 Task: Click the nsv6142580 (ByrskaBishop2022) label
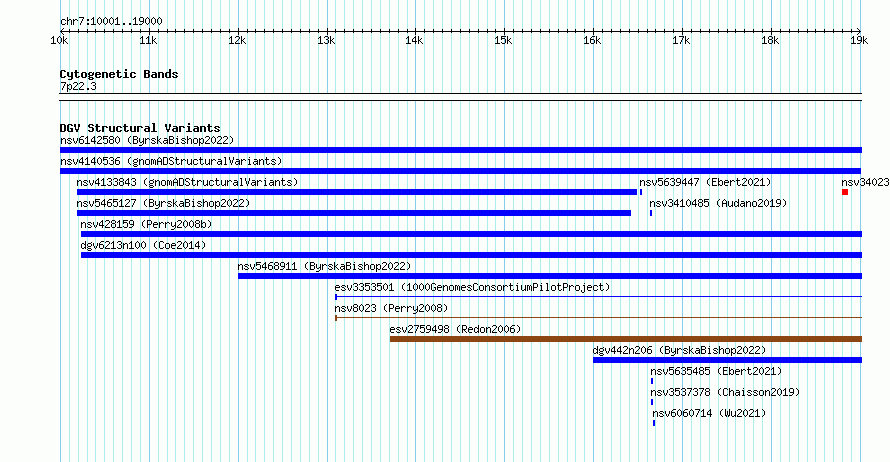(x=147, y=140)
